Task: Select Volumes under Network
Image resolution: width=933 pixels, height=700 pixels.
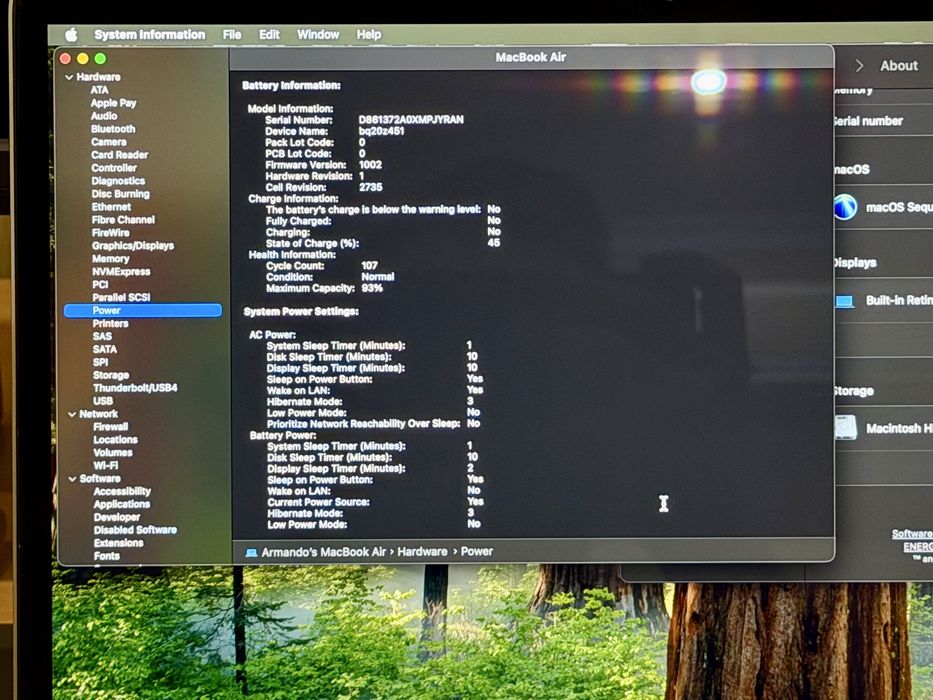Action: tap(113, 453)
